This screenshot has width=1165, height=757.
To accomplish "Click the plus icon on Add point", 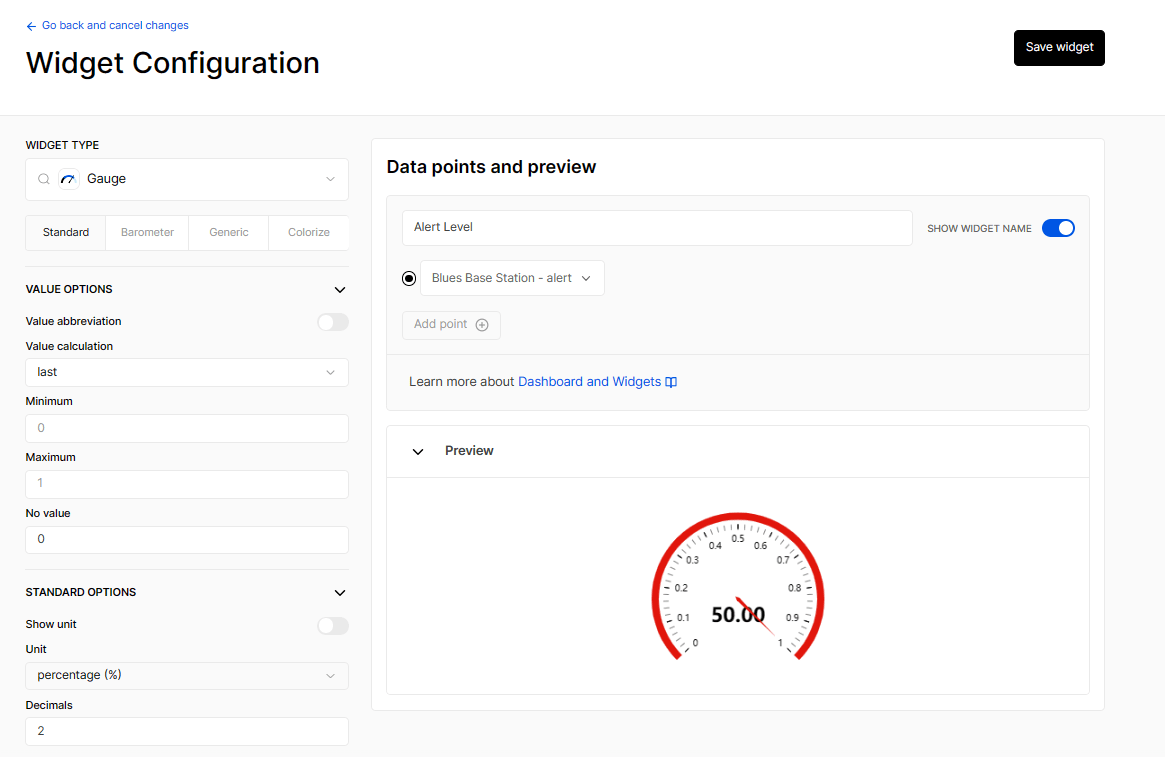I will [x=482, y=325].
